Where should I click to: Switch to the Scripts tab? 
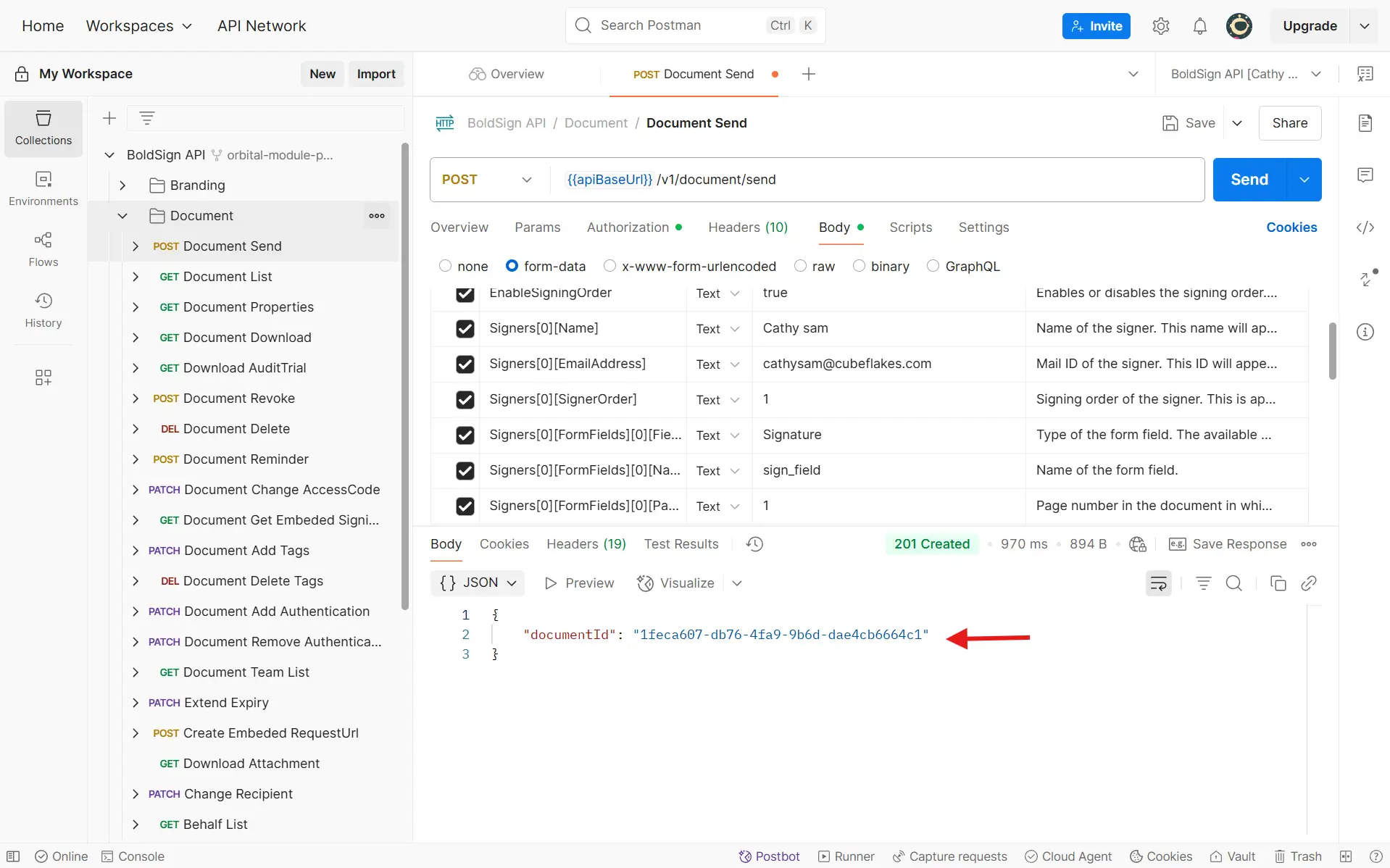point(910,228)
